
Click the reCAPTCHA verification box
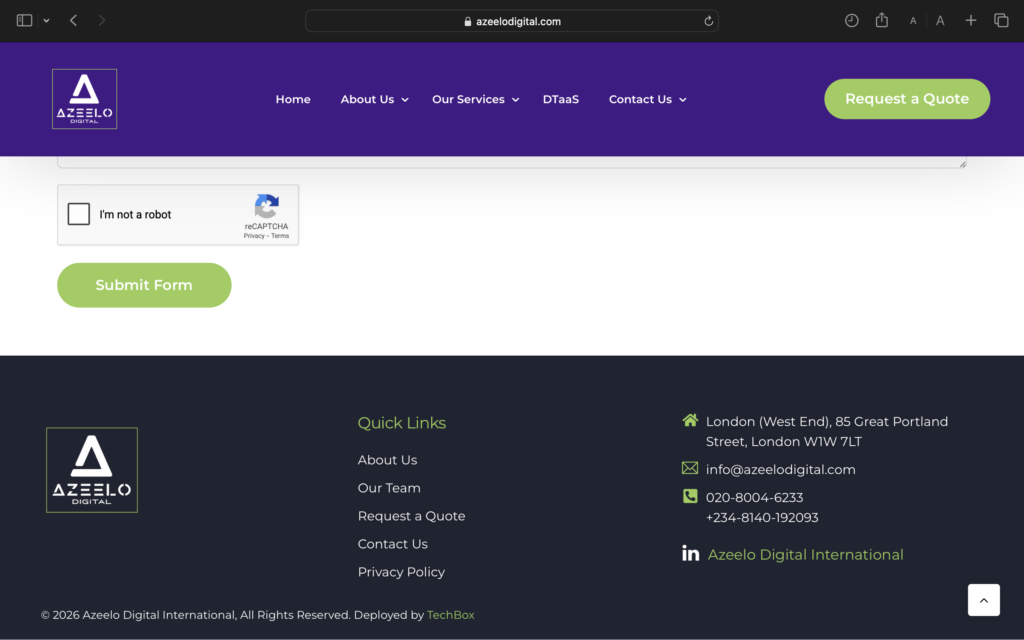pyautogui.click(x=178, y=214)
